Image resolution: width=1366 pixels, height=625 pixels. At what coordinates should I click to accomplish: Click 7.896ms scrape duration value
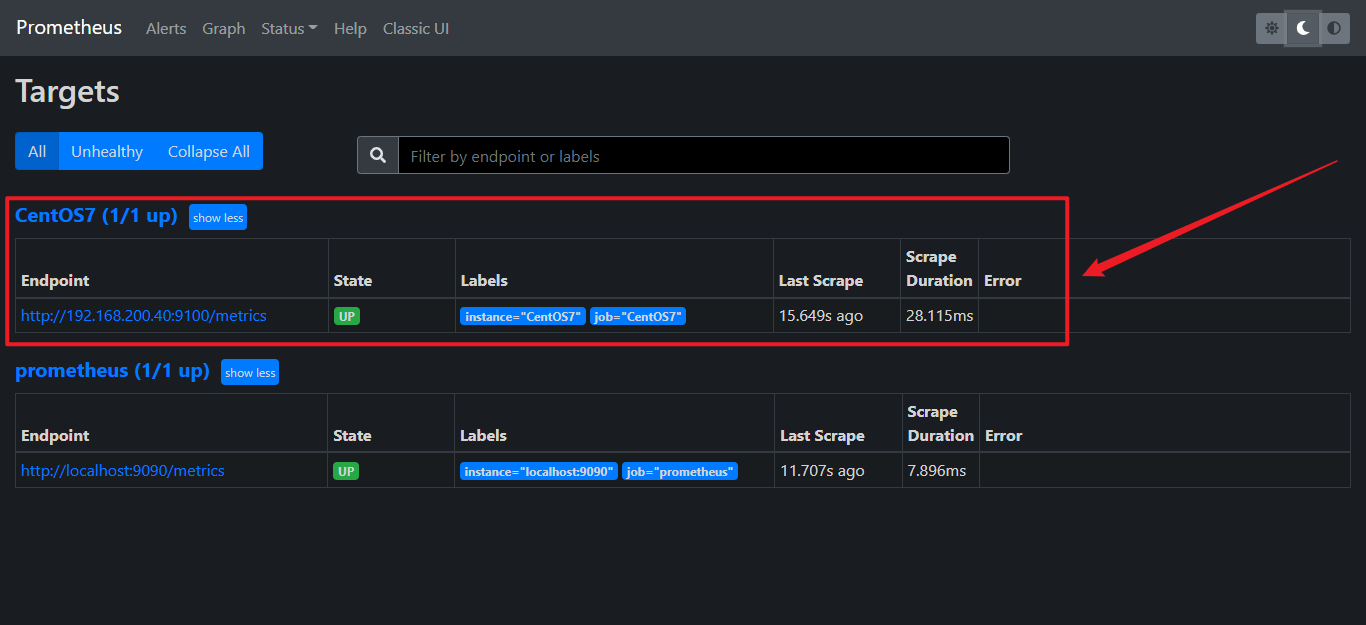[937, 470]
